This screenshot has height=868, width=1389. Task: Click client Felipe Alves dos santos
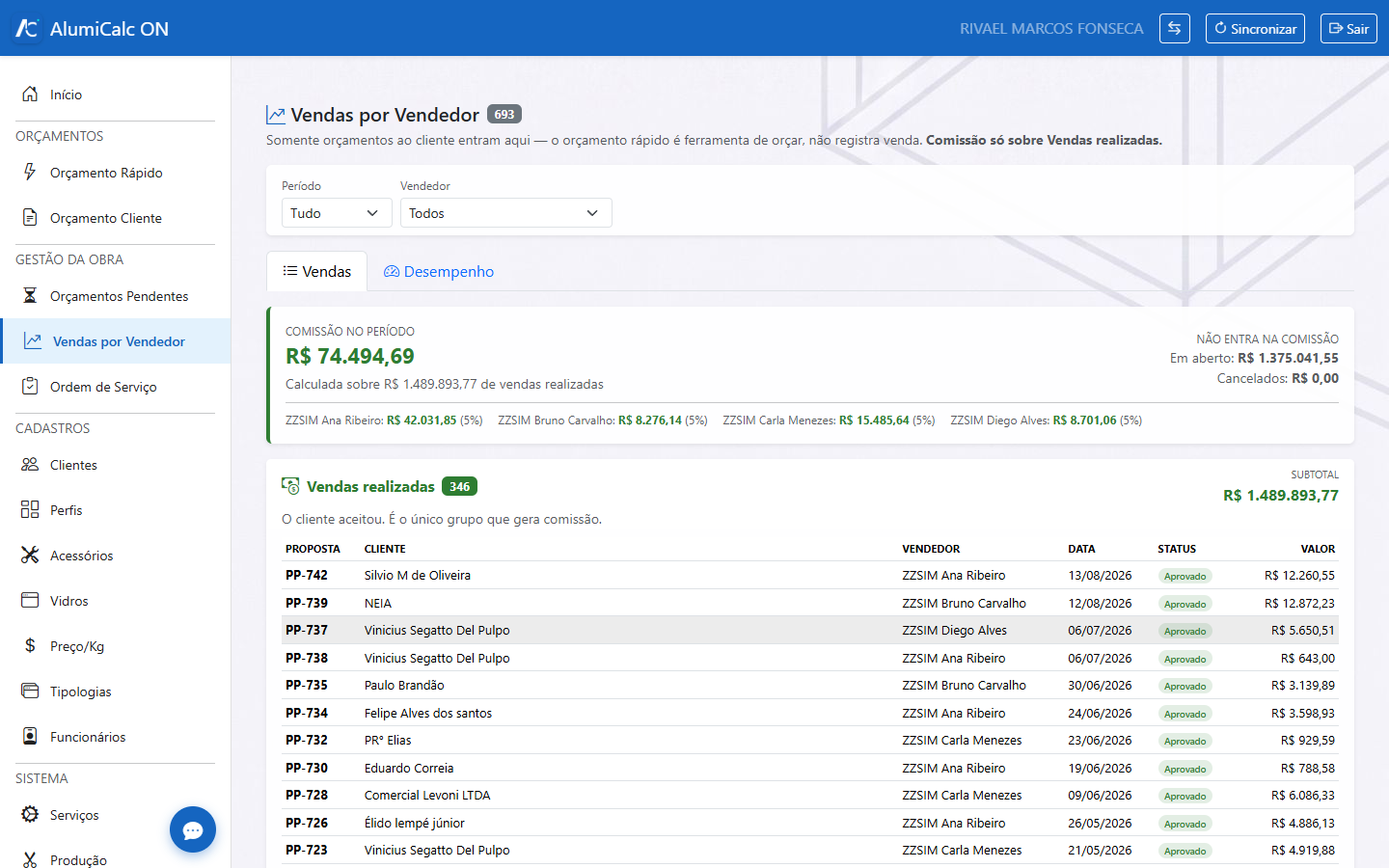pyautogui.click(x=428, y=714)
